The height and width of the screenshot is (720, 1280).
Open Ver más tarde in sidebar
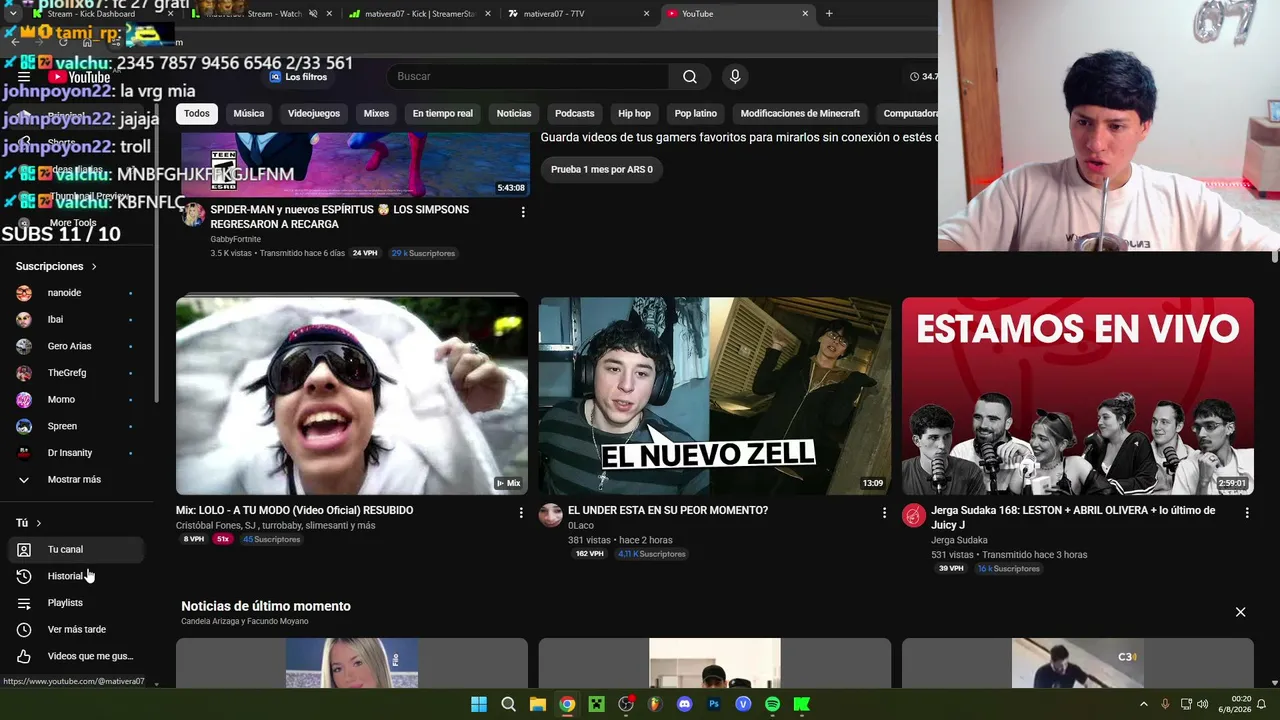(x=76, y=630)
